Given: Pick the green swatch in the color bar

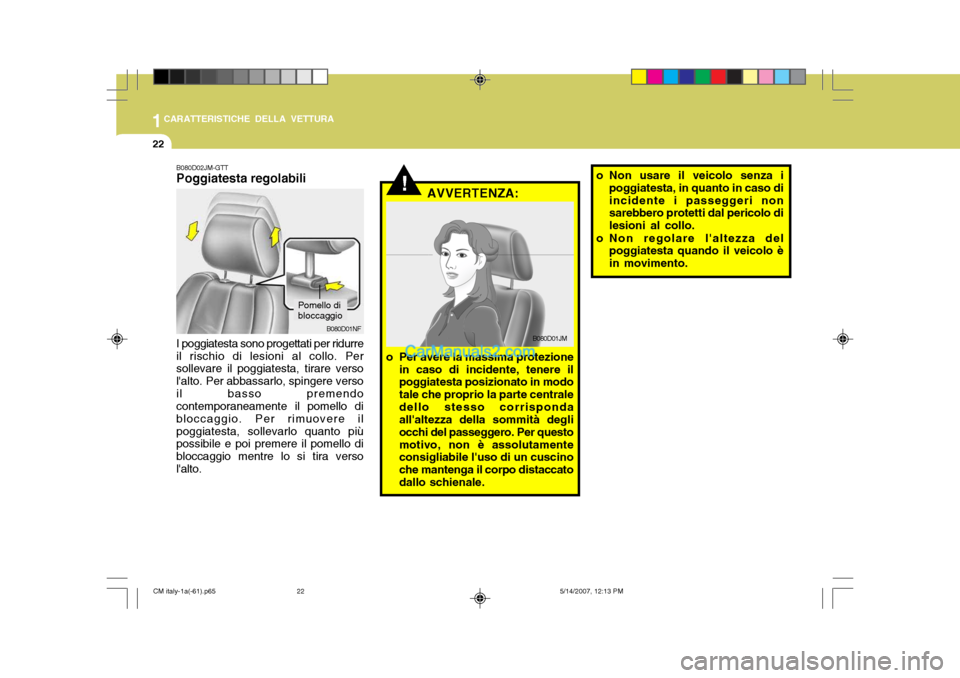Looking at the screenshot, I should click(703, 77).
